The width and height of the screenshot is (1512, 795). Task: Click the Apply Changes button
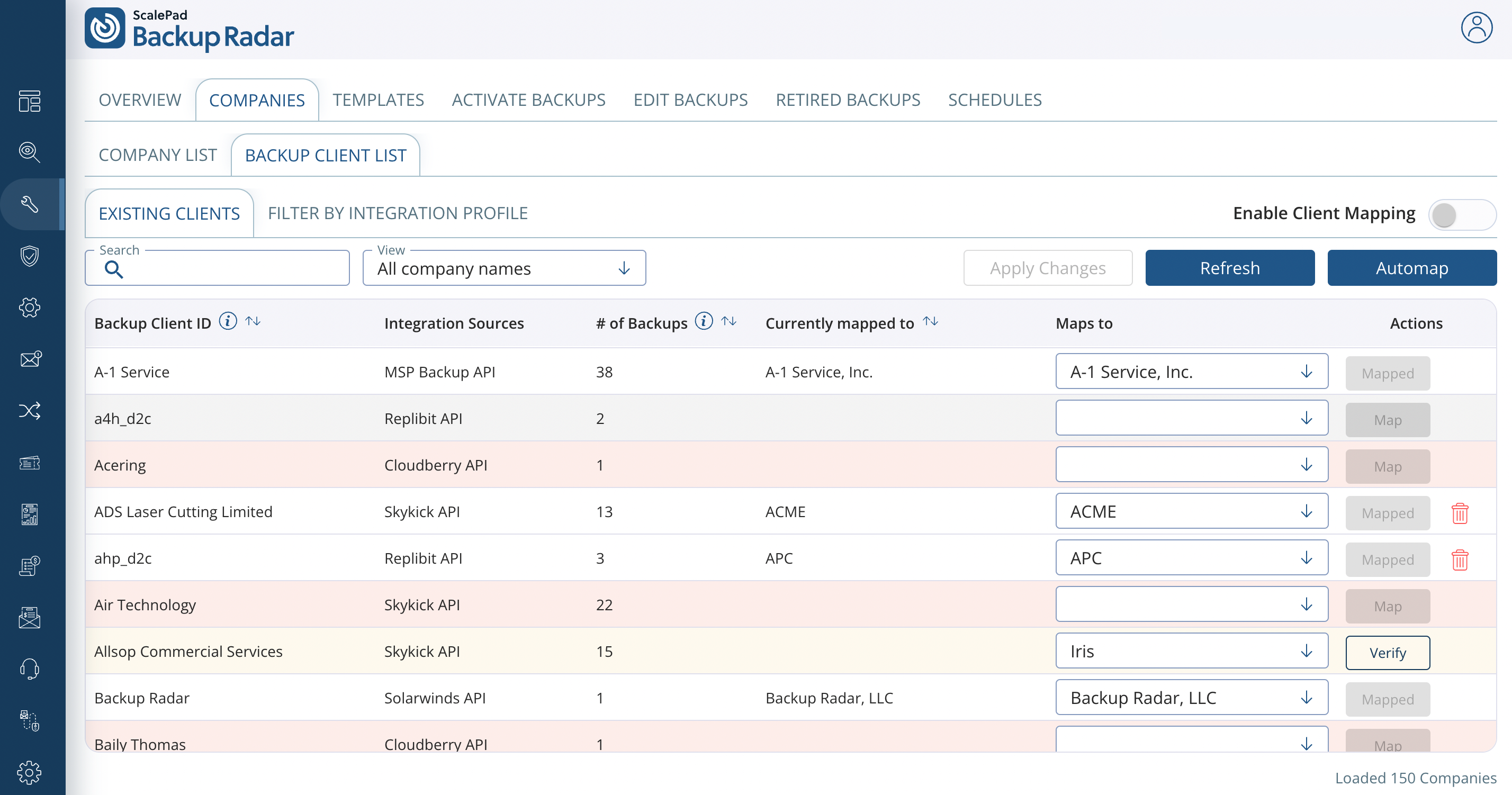tap(1048, 268)
